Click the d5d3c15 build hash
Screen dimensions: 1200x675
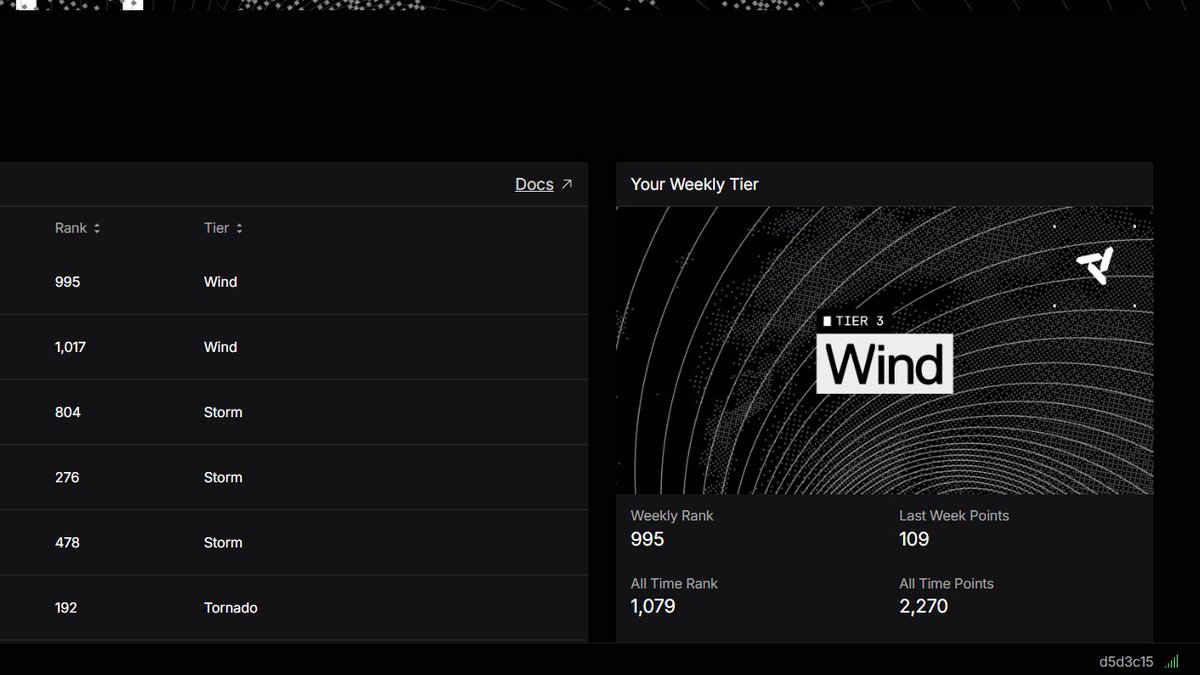tap(1126, 661)
